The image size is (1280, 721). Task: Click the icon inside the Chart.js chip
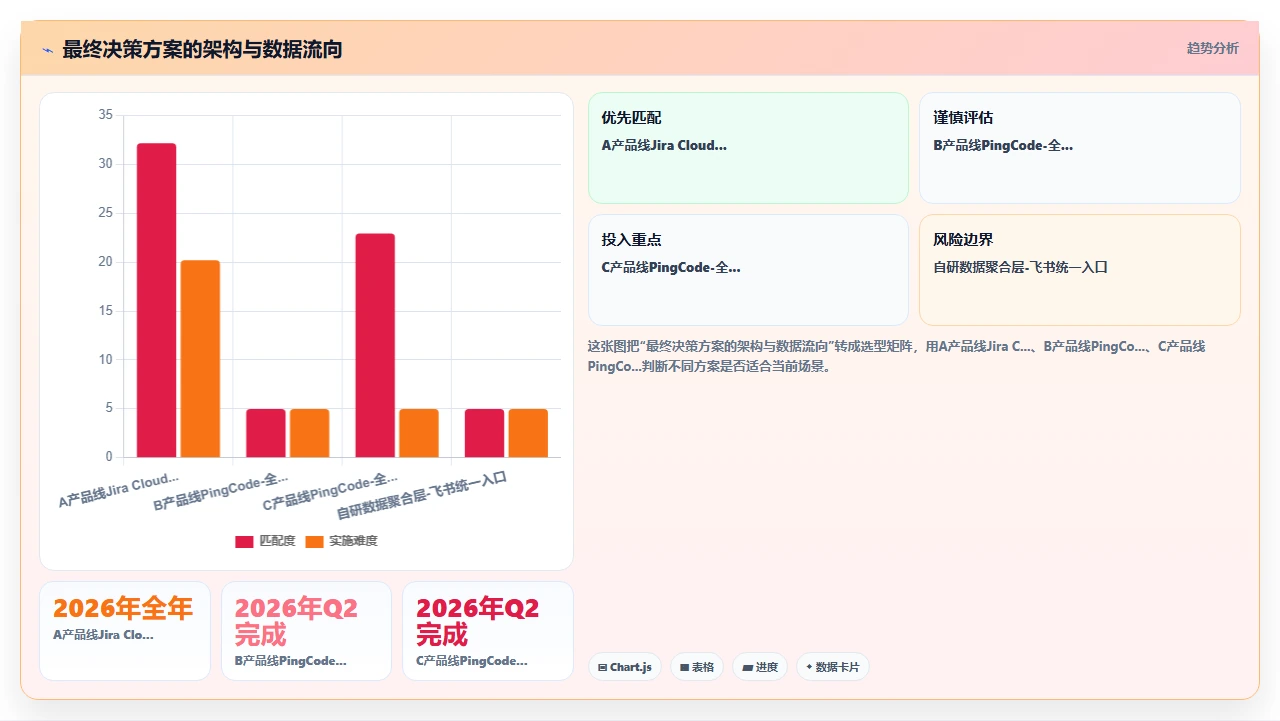tap(602, 667)
